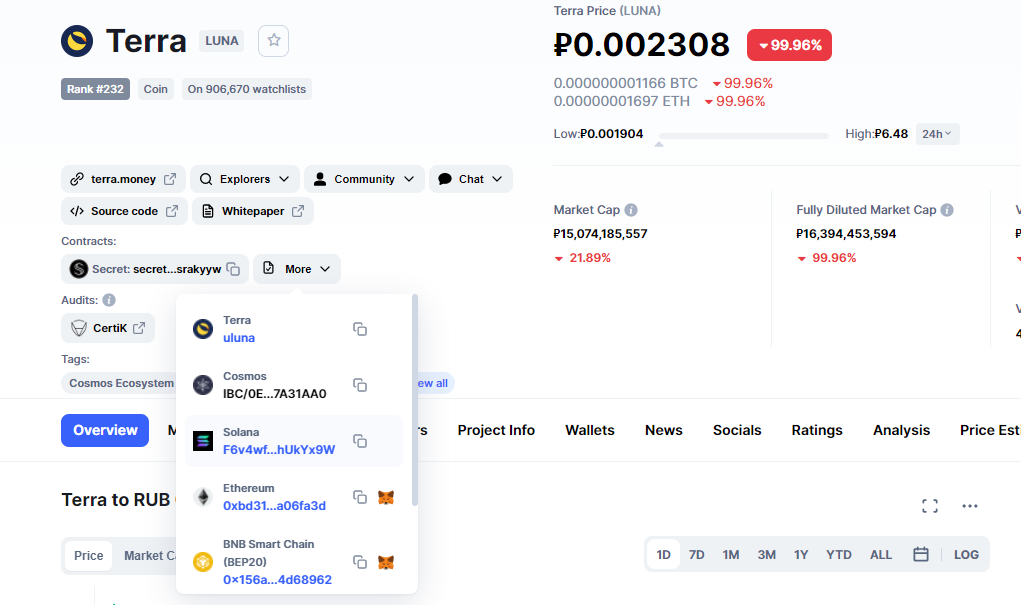The width and height of the screenshot is (1021, 605).
Task: Open the Analysis tab
Action: pos(901,430)
